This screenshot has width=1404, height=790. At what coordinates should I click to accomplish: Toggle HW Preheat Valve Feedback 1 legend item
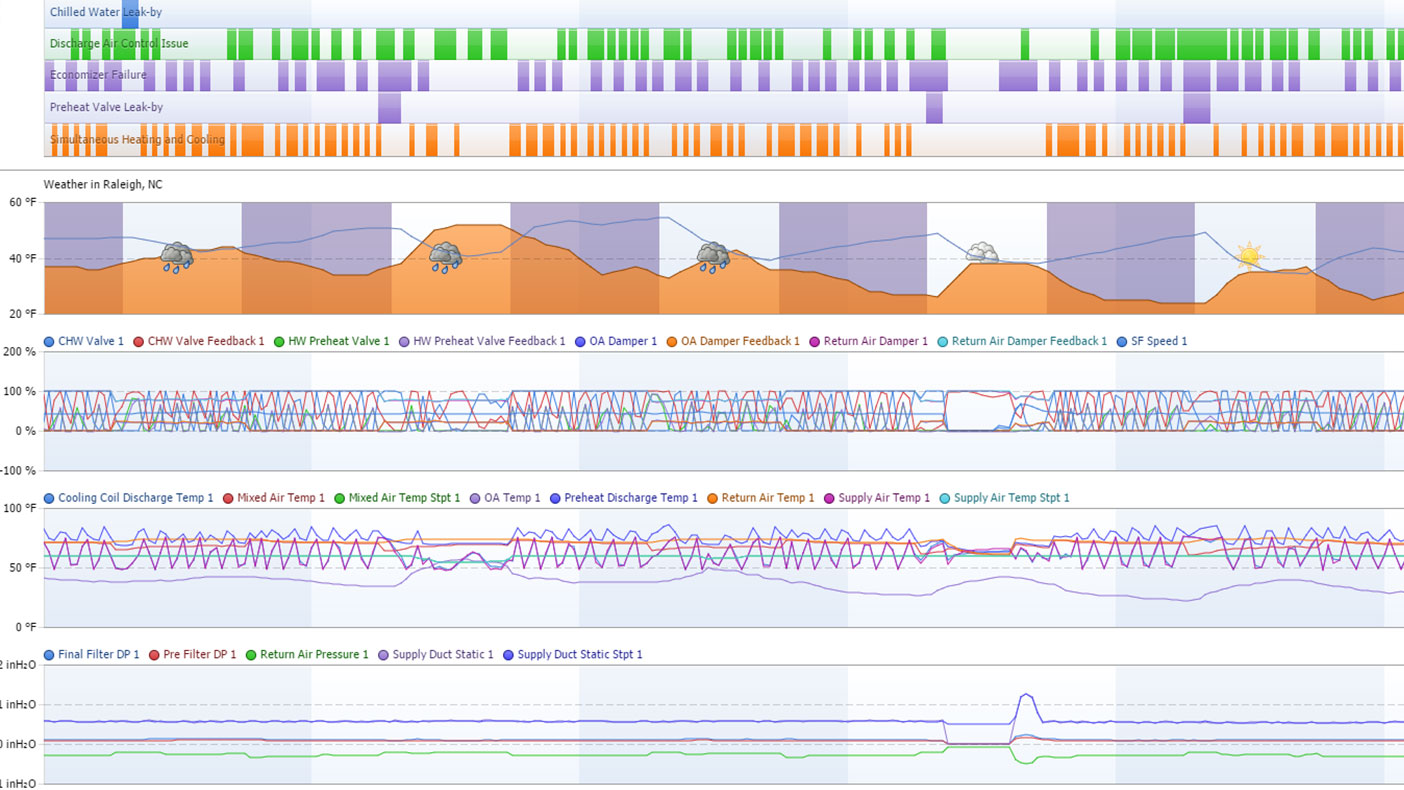coord(482,341)
